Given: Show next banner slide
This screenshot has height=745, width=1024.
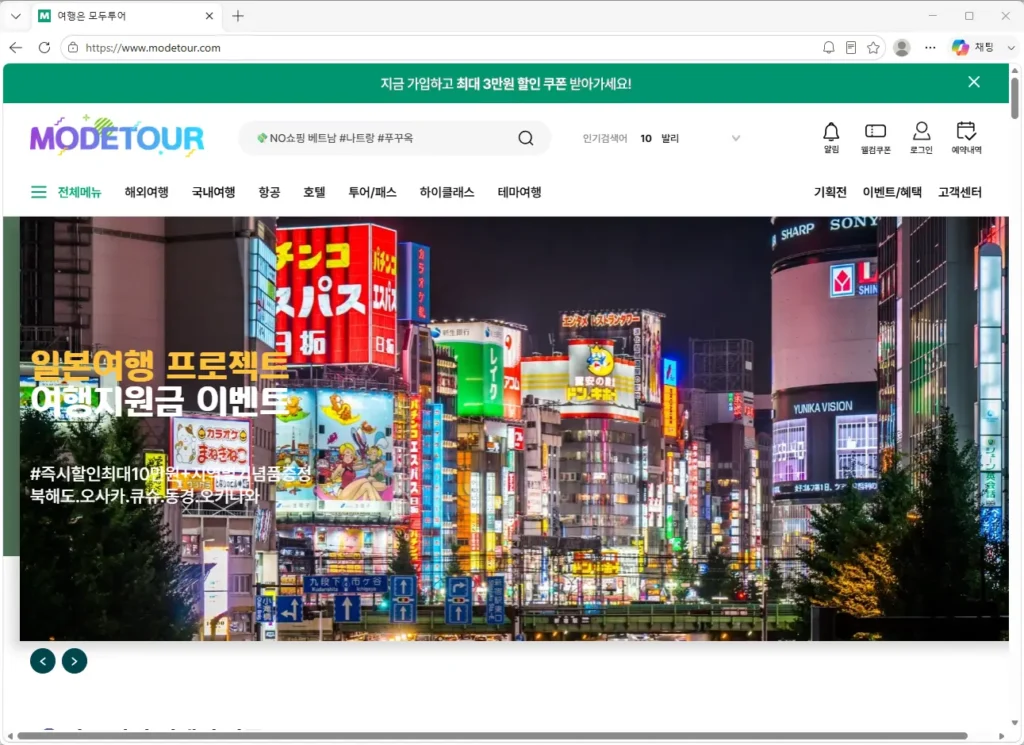Looking at the screenshot, I should [74, 661].
